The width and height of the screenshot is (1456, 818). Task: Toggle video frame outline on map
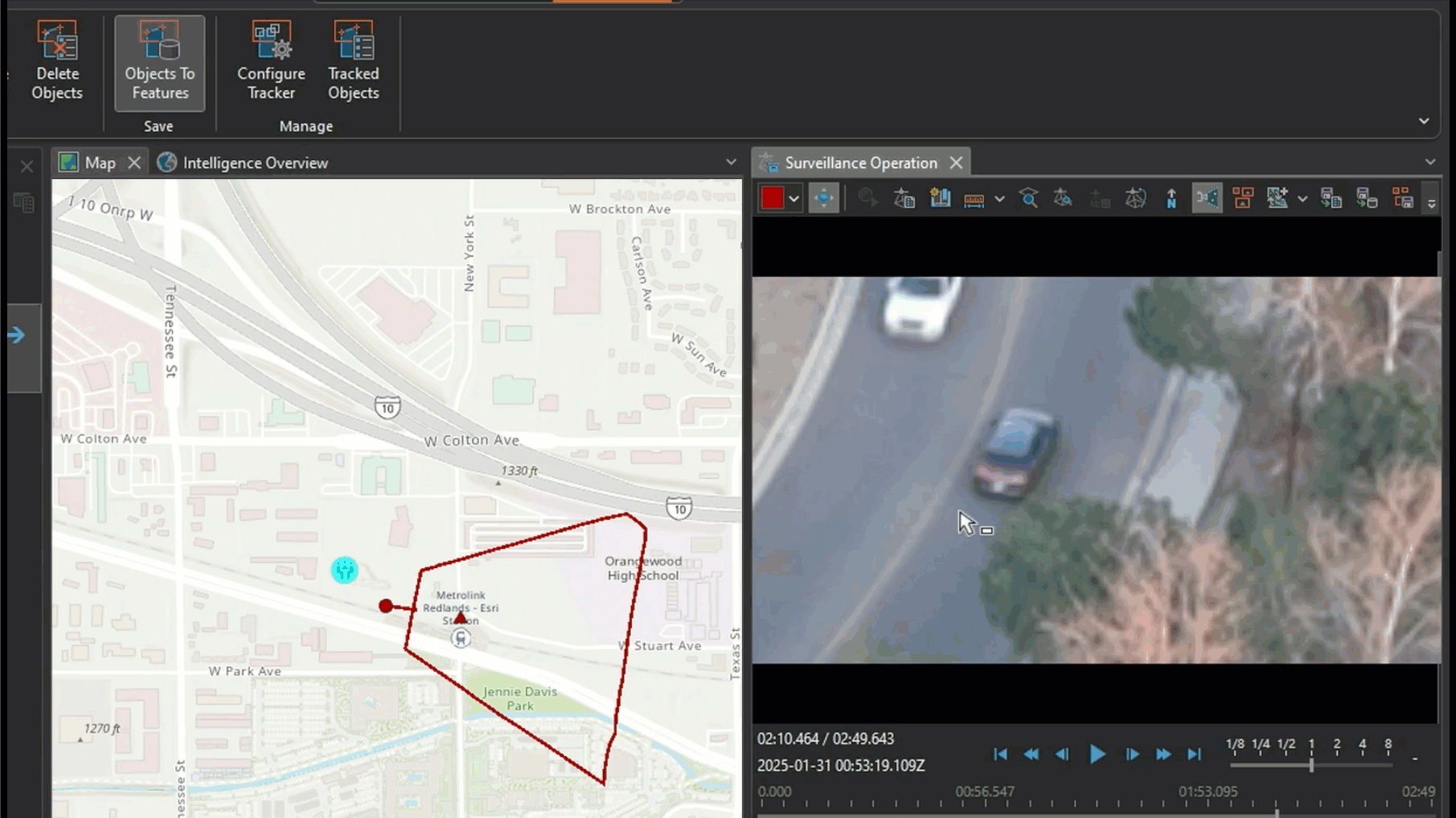tap(1243, 198)
